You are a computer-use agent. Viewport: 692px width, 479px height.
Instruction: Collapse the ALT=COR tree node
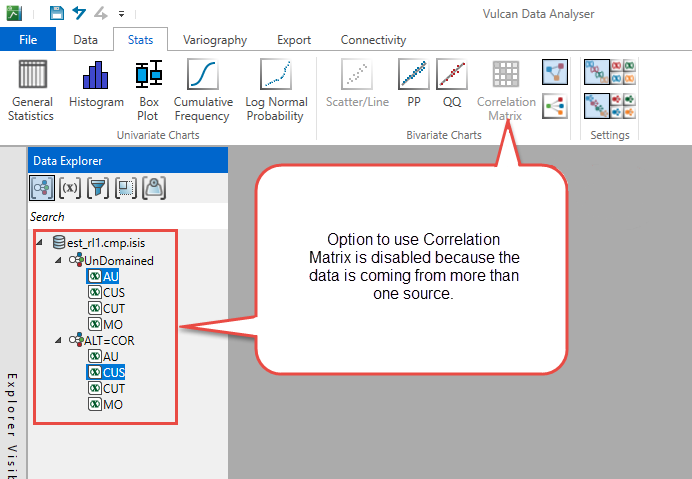tap(57, 340)
